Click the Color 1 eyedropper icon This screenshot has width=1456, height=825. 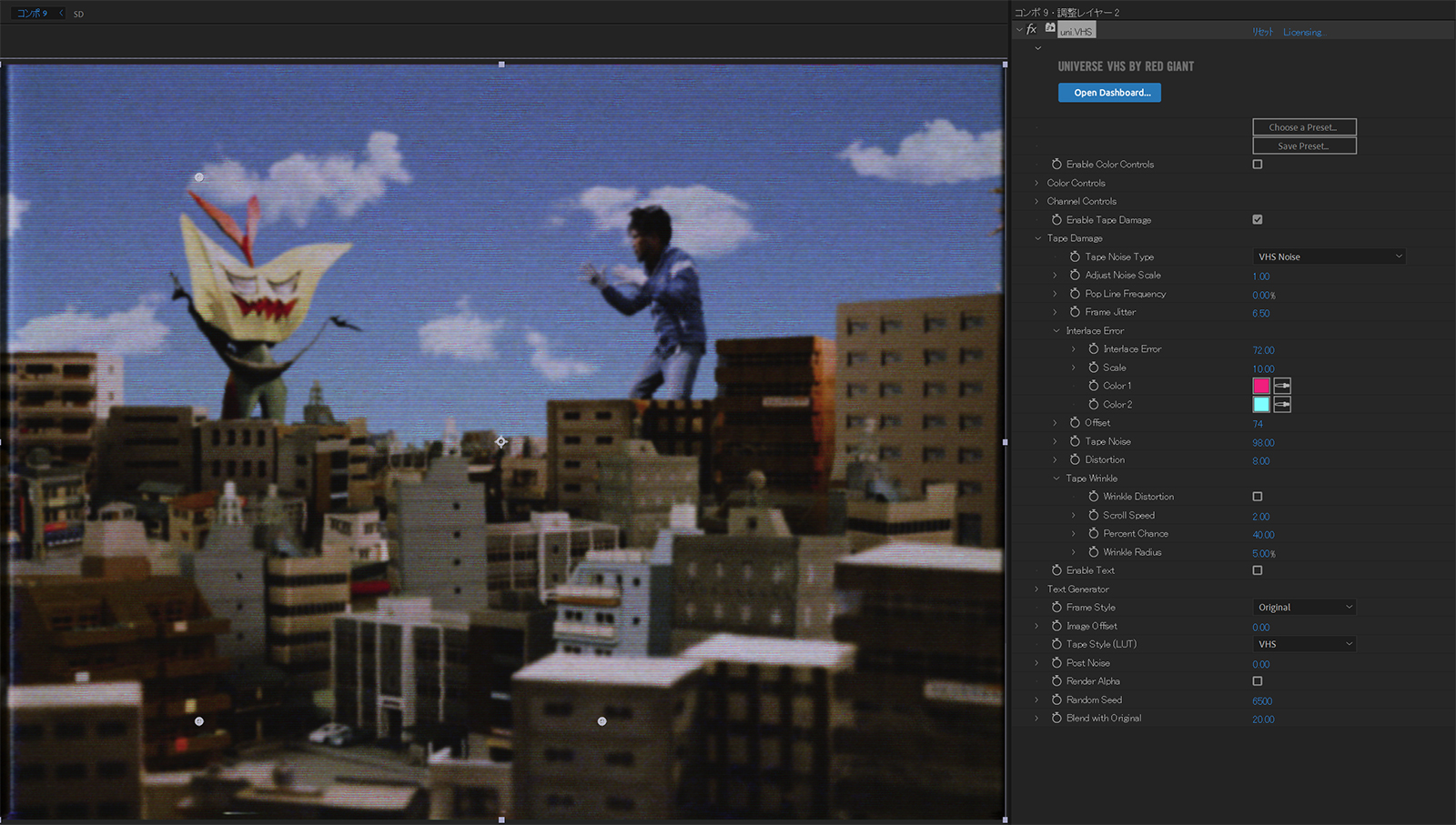click(x=1282, y=386)
